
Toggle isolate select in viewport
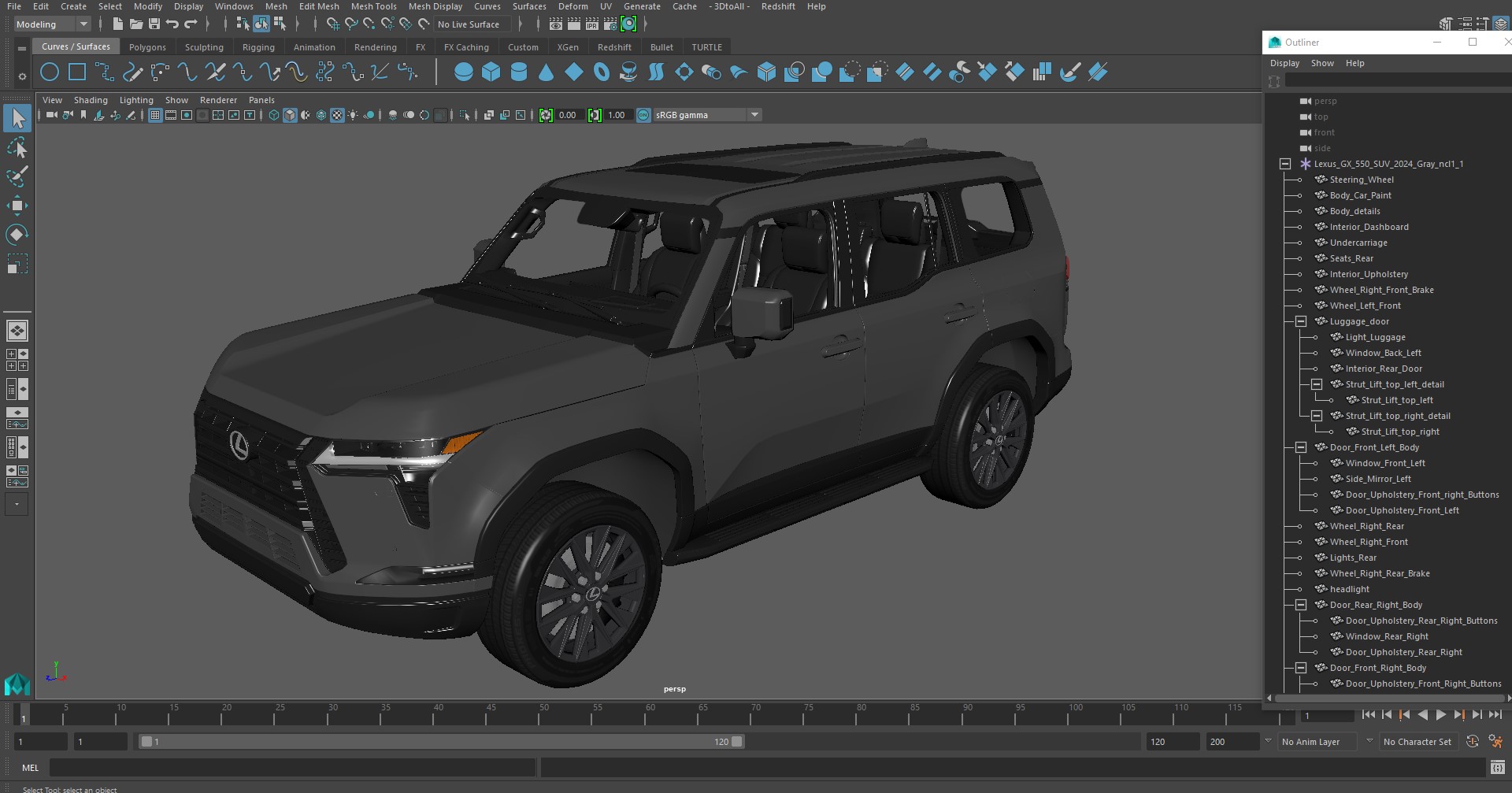click(x=465, y=115)
